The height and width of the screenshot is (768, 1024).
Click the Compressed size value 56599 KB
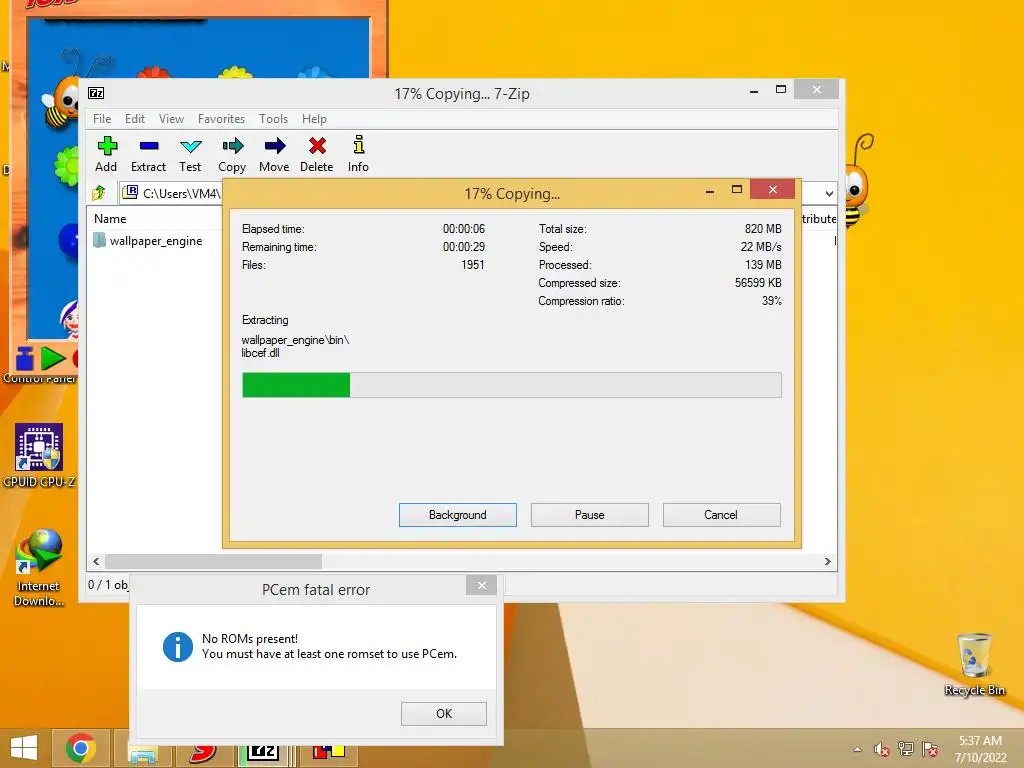(x=758, y=283)
